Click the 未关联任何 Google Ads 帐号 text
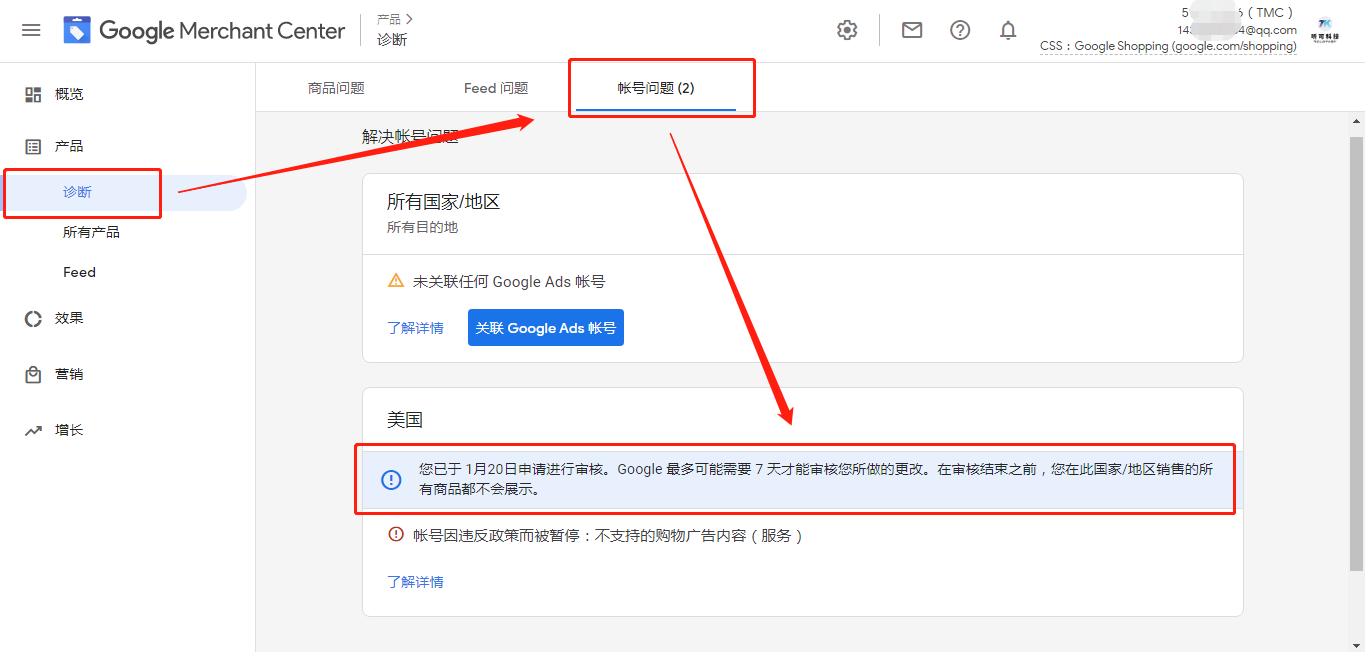The height and width of the screenshot is (652, 1365). coord(509,282)
